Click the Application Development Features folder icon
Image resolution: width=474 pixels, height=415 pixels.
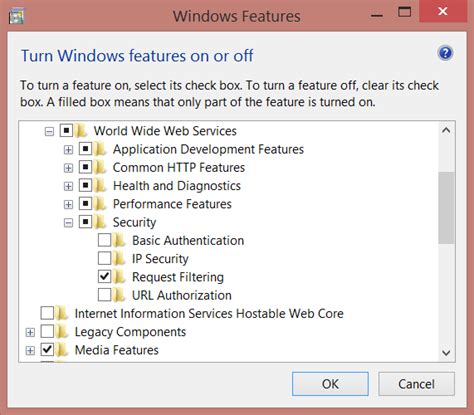(x=100, y=149)
